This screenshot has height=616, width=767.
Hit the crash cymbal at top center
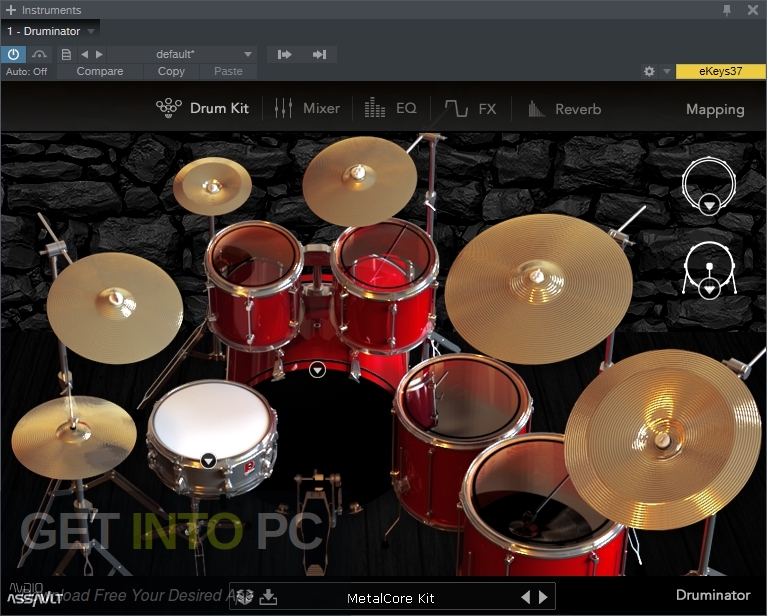[x=360, y=181]
